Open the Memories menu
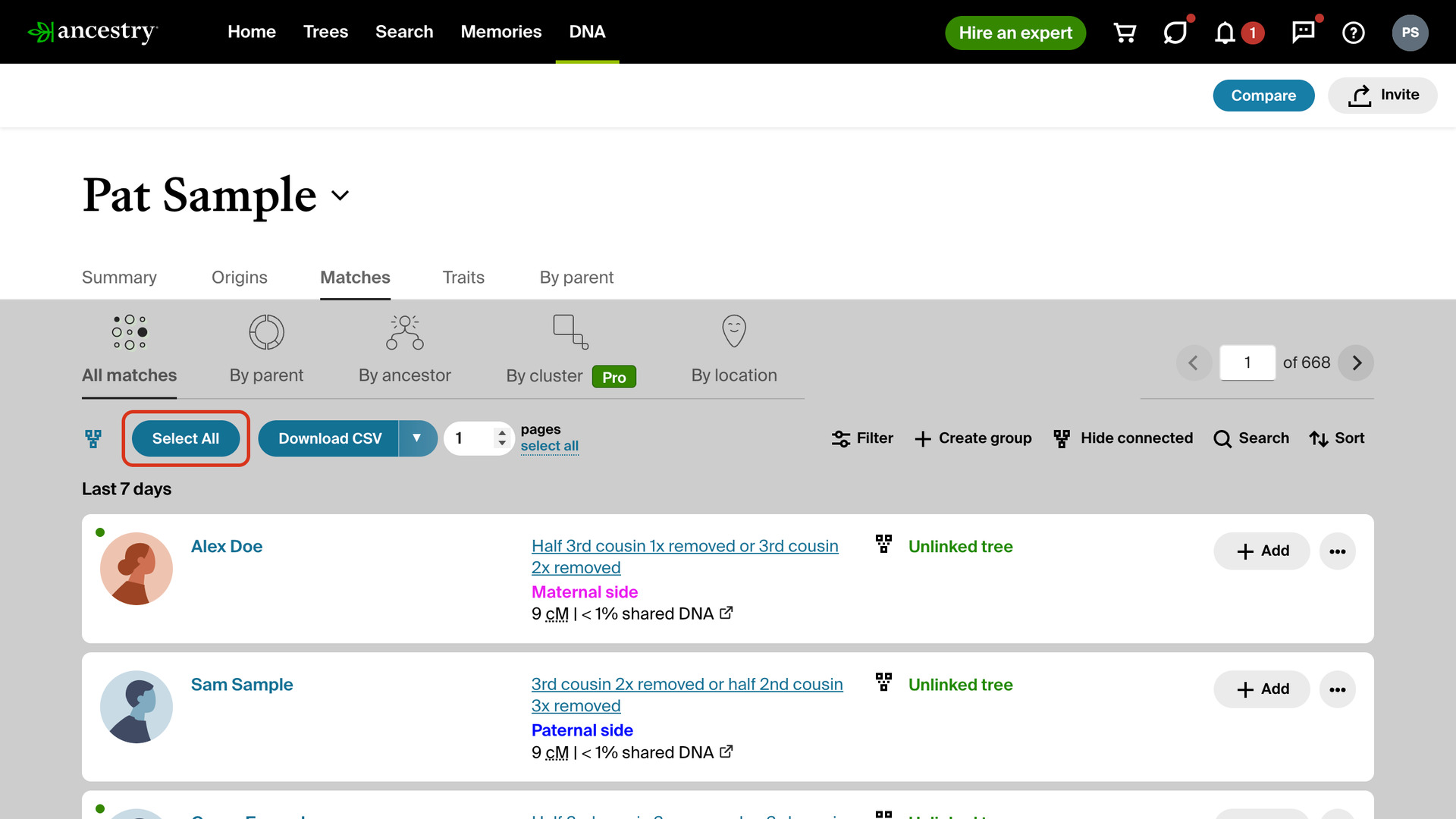The image size is (1456, 819). (x=501, y=32)
